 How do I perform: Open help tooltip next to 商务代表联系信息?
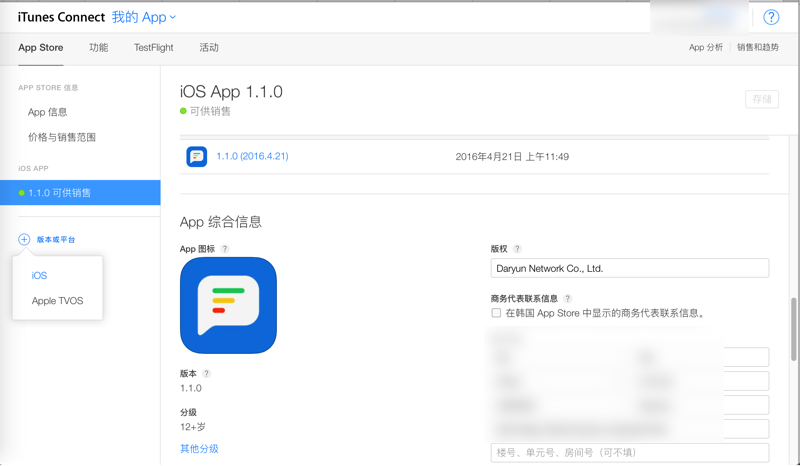click(567, 299)
